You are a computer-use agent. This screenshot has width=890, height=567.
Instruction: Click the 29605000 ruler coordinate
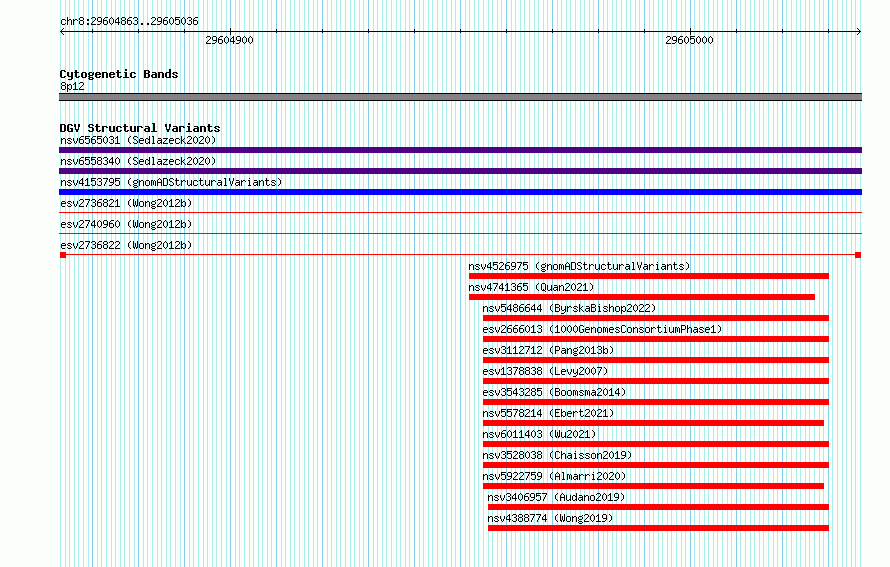689,40
